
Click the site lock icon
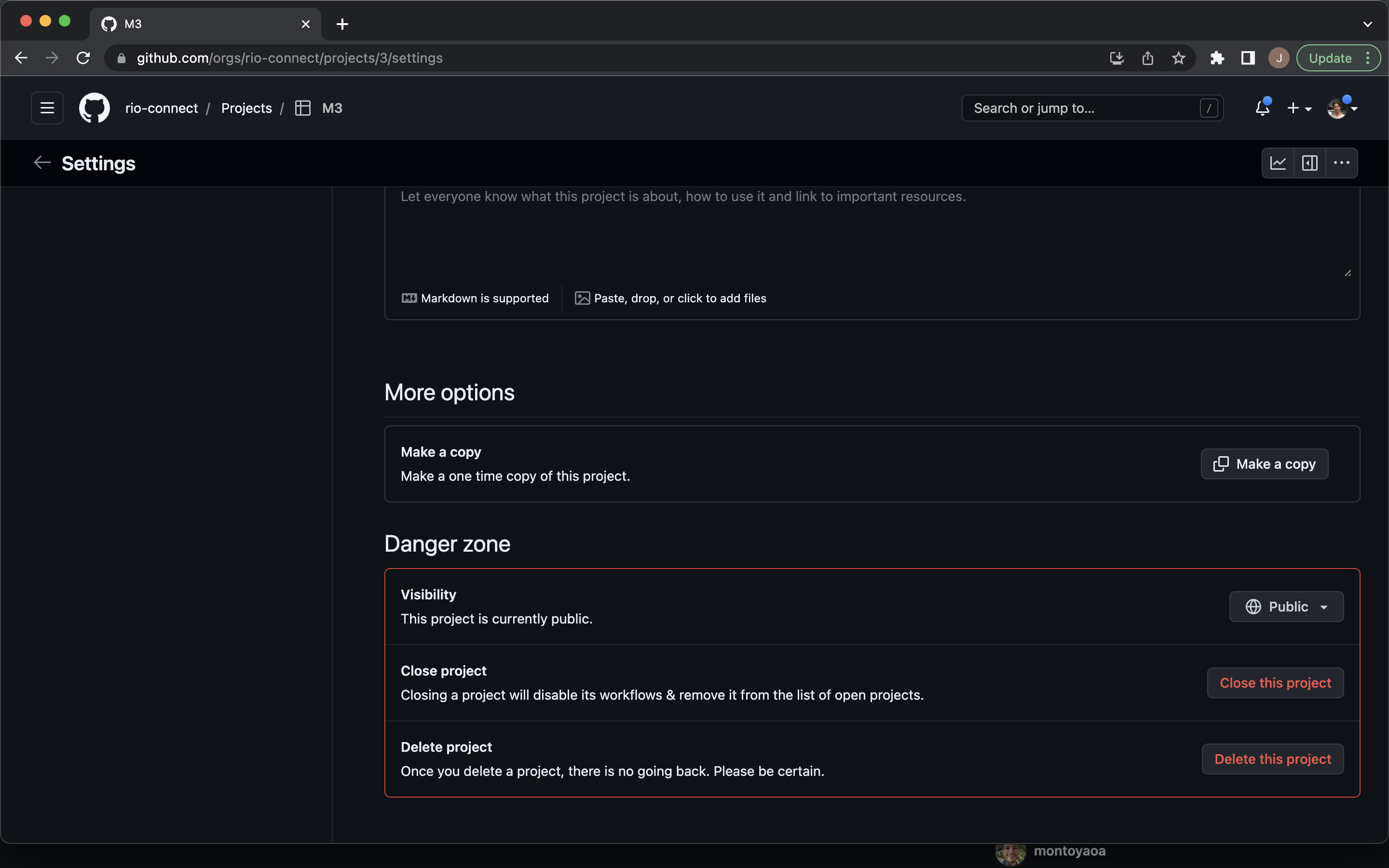121,58
